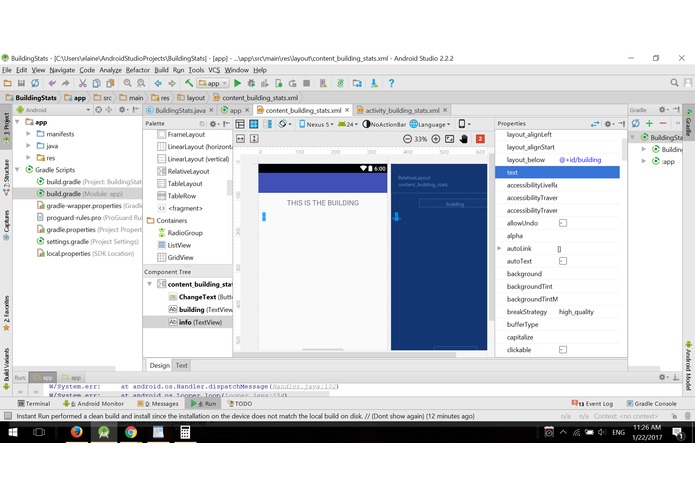This screenshot has height=494, width=695.
Task: Show Blueprint surface only icon
Action: pyautogui.click(x=254, y=124)
